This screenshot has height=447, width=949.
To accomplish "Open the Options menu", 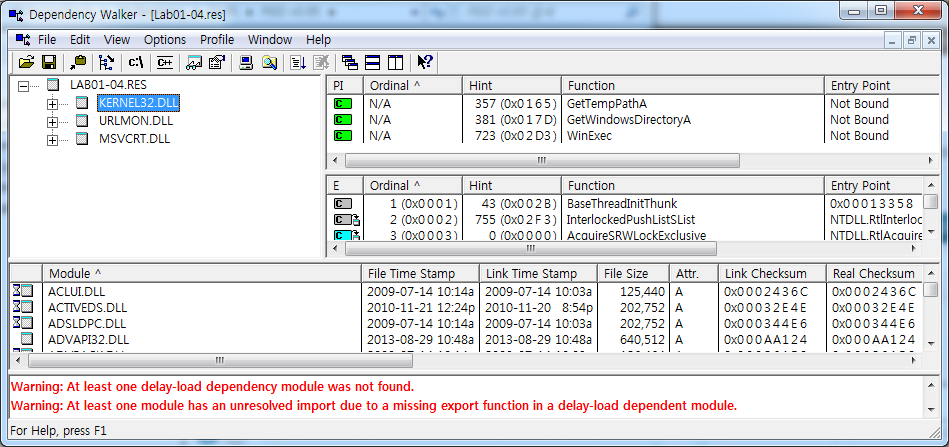I will pyautogui.click(x=165, y=40).
